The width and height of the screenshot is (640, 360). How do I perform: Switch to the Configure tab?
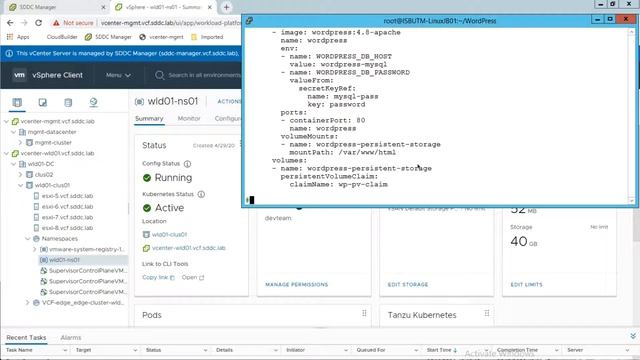pyautogui.click(x=228, y=118)
